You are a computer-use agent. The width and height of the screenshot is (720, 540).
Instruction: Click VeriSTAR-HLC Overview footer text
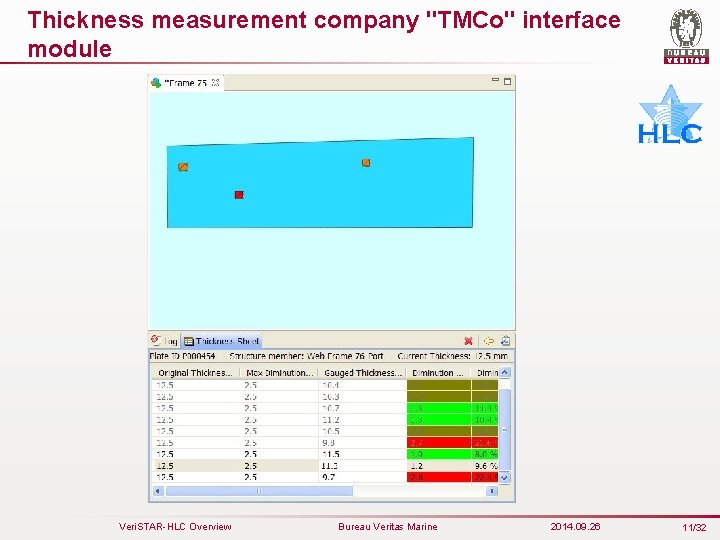coord(175,527)
